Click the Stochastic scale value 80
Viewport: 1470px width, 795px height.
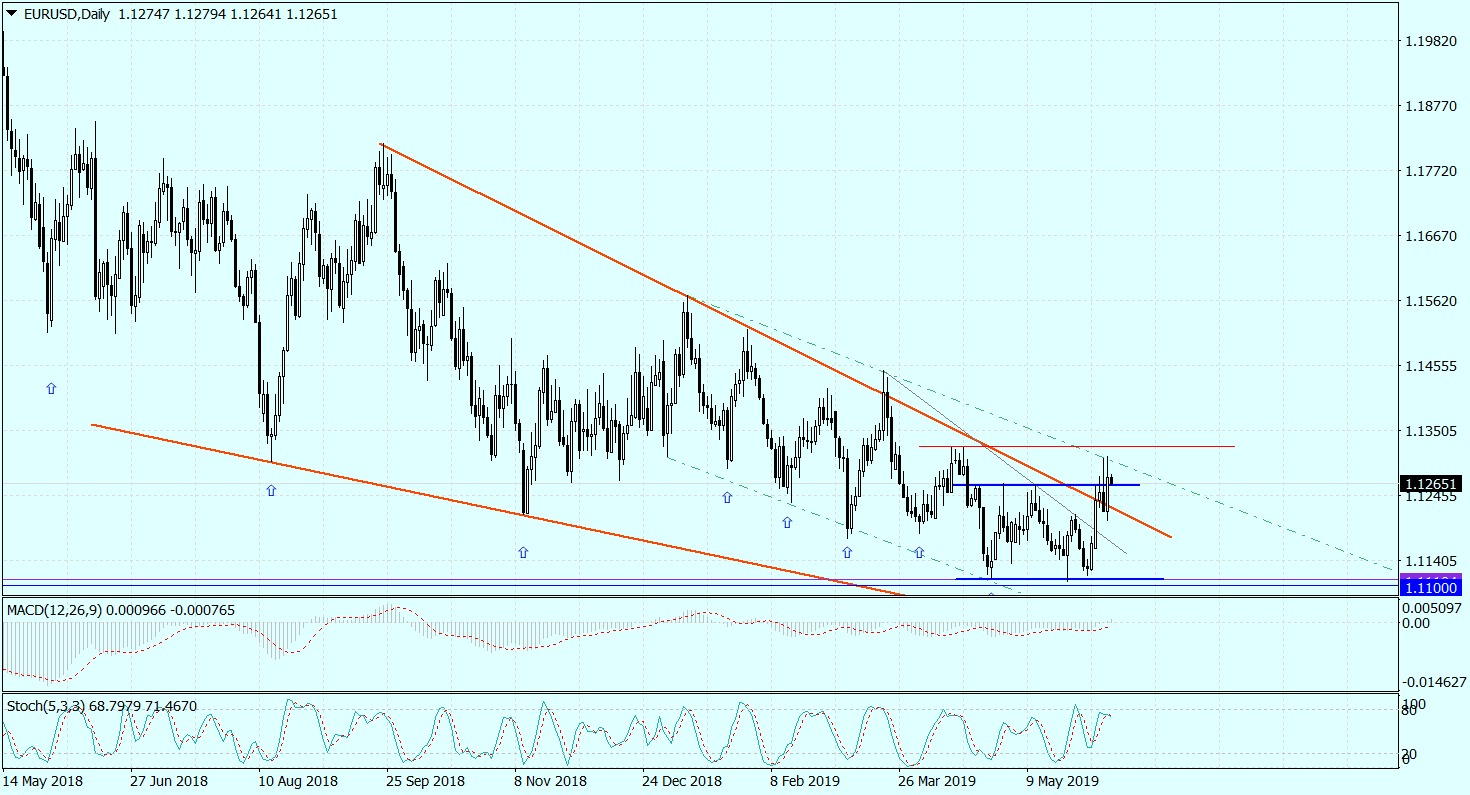pos(1411,711)
